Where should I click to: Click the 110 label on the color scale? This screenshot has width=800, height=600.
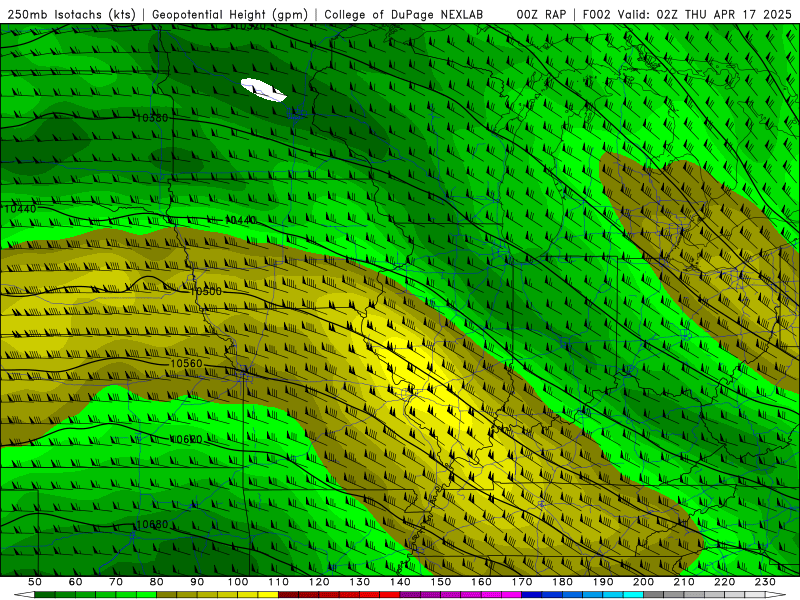[279, 582]
